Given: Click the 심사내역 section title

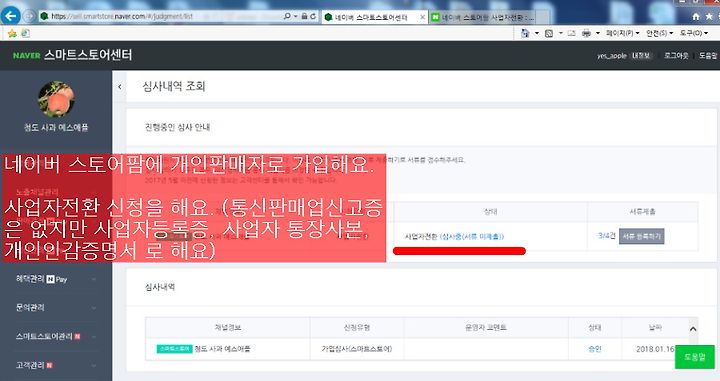Looking at the screenshot, I should pyautogui.click(x=160, y=287).
